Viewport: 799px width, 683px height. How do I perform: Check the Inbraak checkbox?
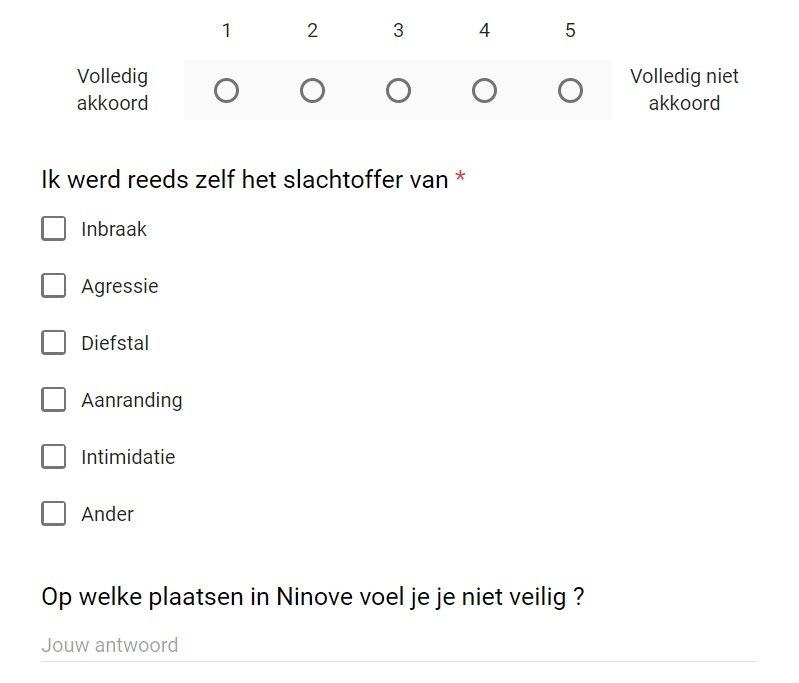53,229
